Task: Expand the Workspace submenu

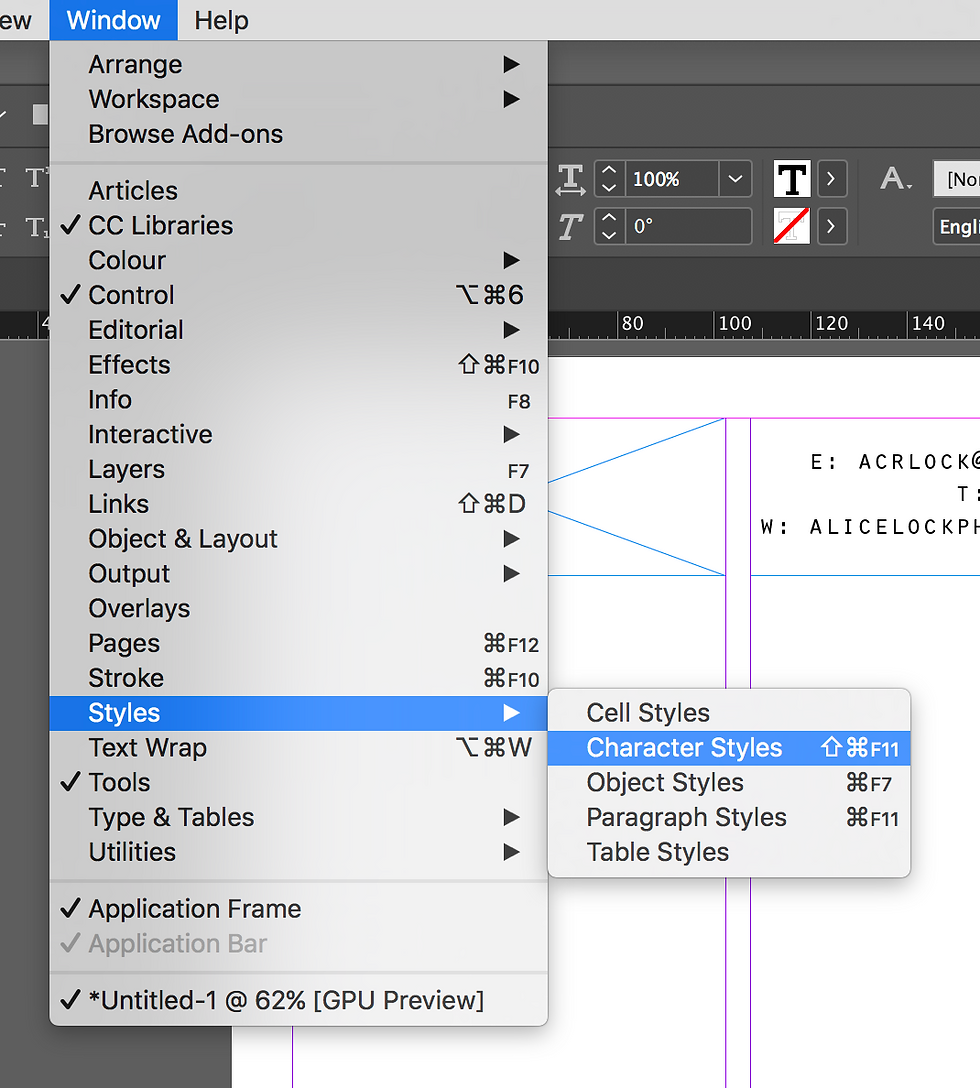Action: [298, 99]
